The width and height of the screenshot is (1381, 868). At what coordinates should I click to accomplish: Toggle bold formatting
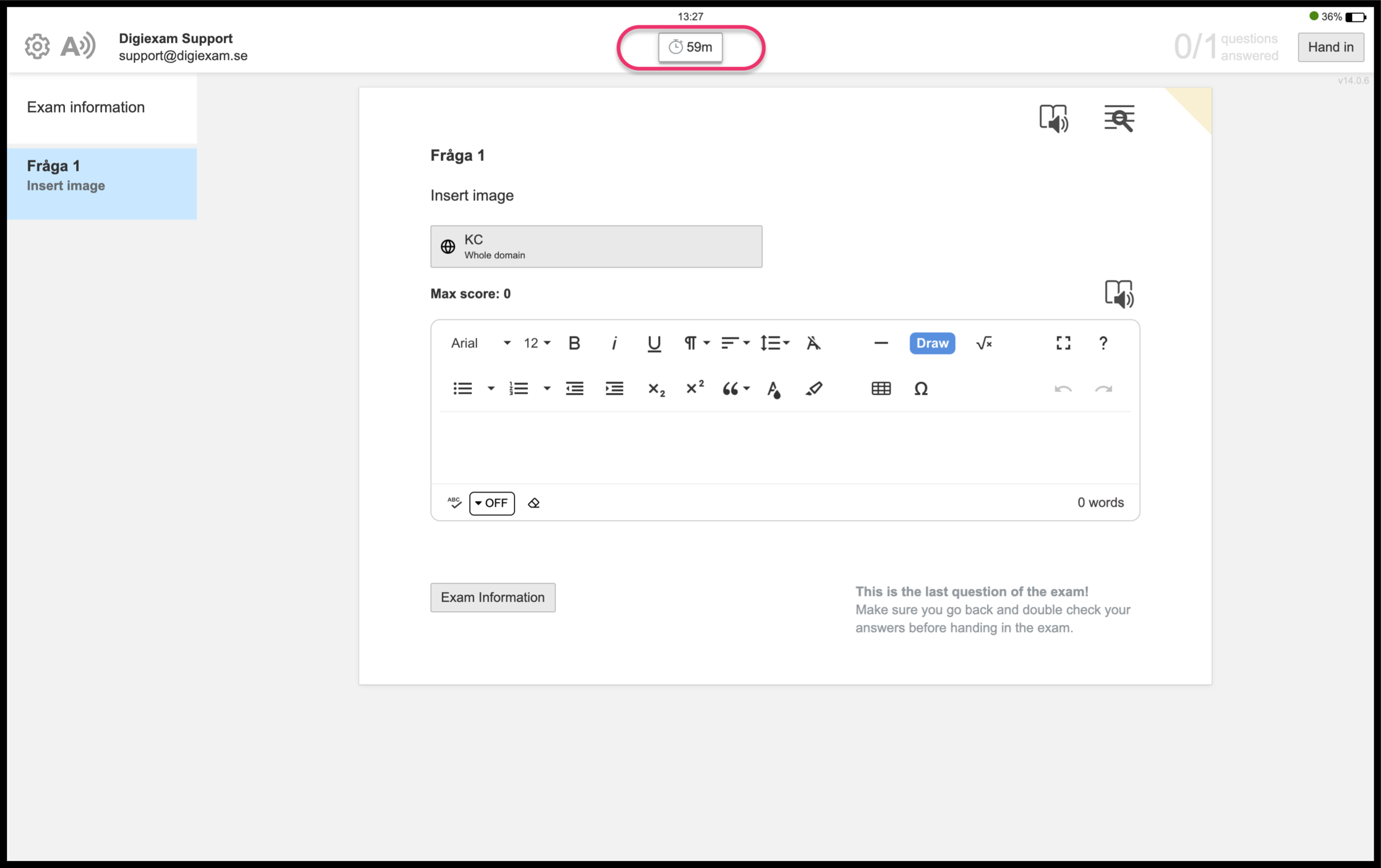(574, 343)
